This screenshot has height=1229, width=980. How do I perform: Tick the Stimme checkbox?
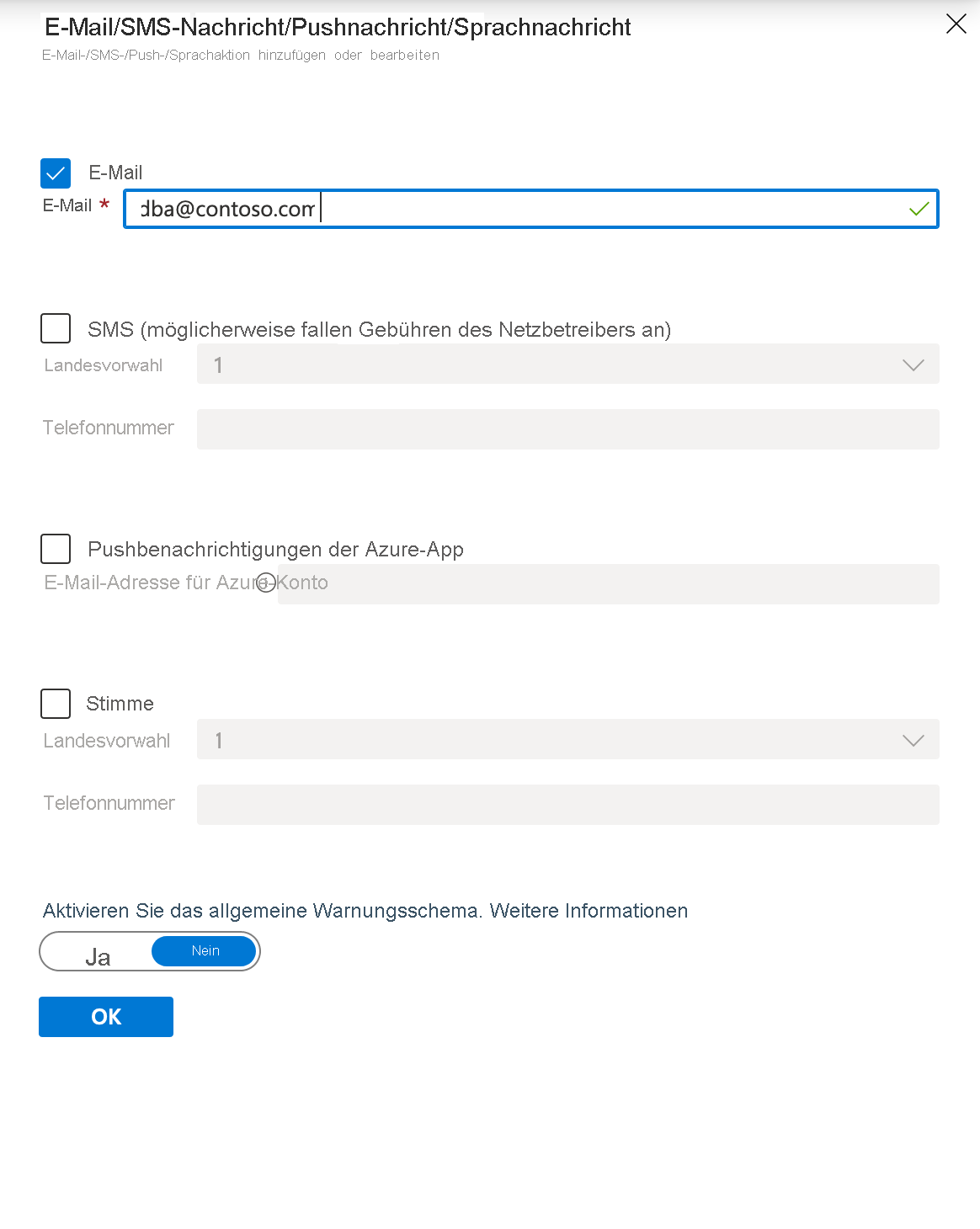tap(56, 704)
